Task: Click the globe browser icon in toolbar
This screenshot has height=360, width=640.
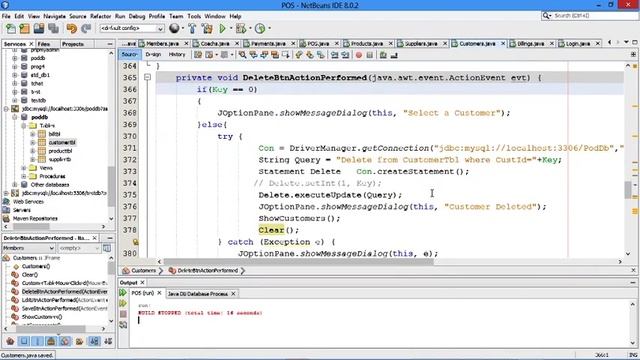Action: pos(174,28)
